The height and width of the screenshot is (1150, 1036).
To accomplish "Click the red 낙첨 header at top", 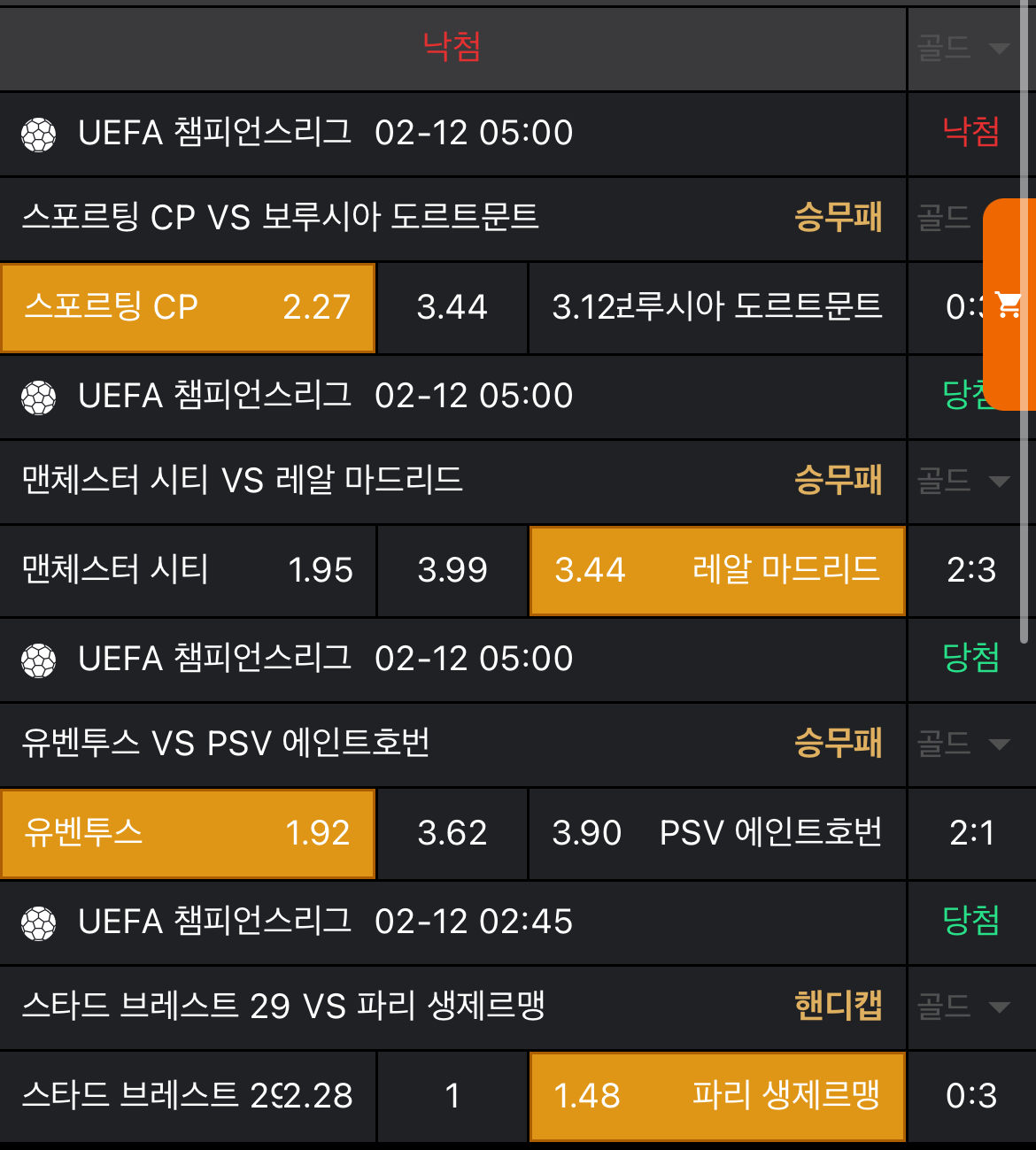I will [452, 46].
